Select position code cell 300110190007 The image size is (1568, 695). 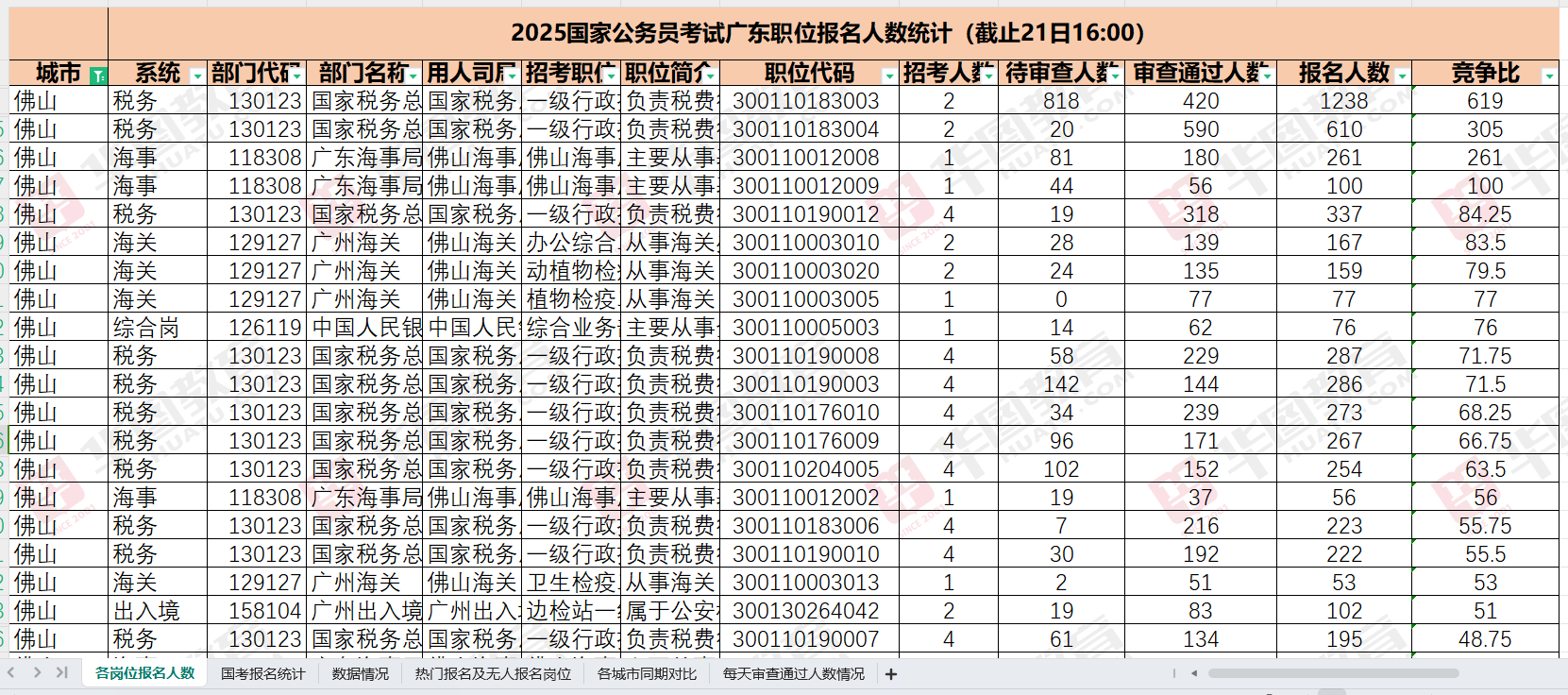point(809,639)
